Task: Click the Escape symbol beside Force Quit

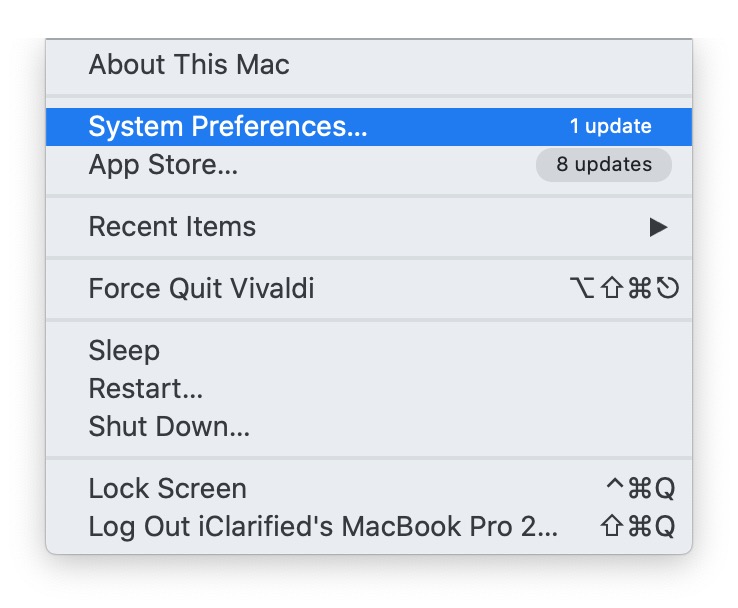Action: coord(667,290)
